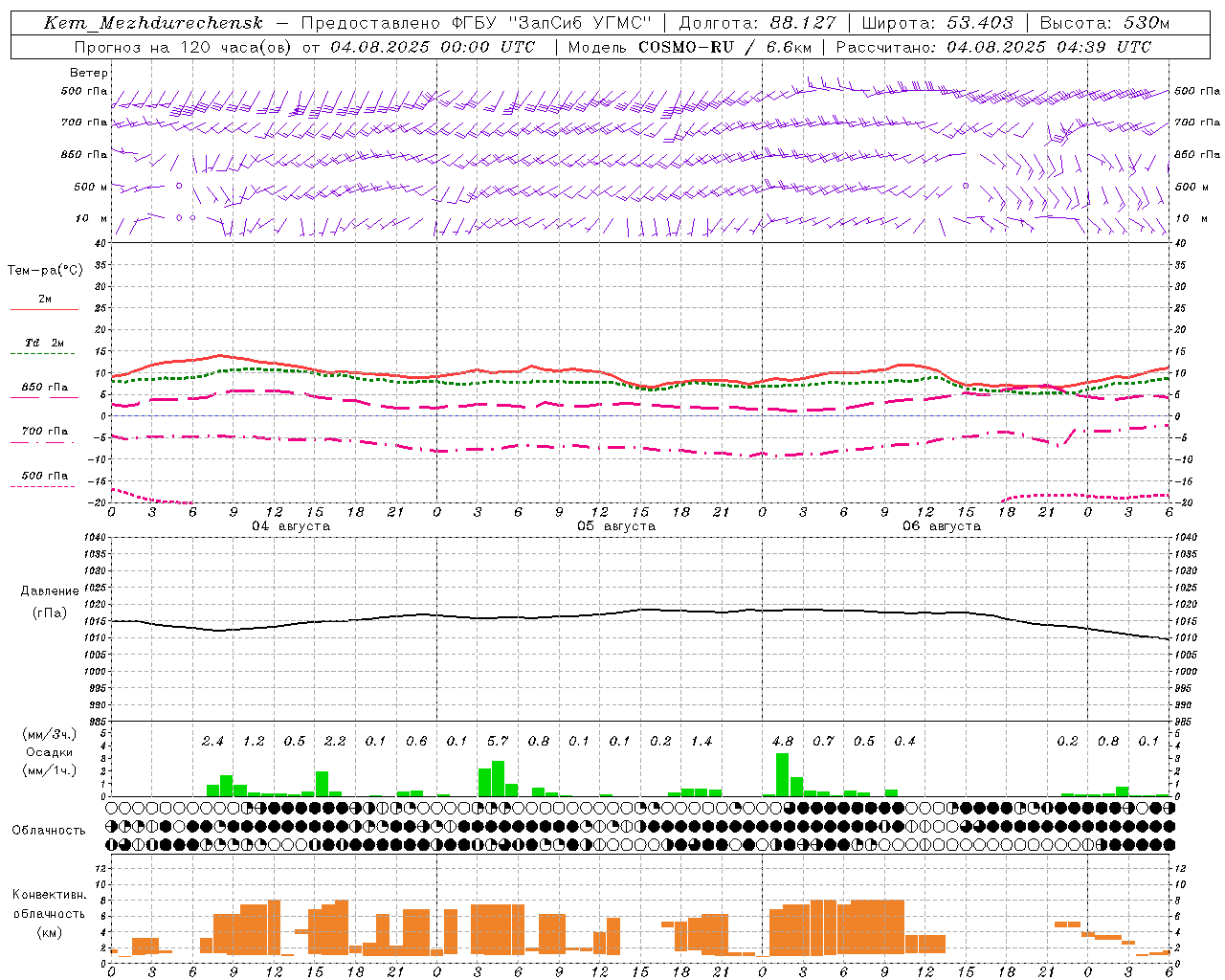Viewport: 1225px width, 980px height.
Task: Click the 2.4 precipitation total value
Action: [x=212, y=741]
